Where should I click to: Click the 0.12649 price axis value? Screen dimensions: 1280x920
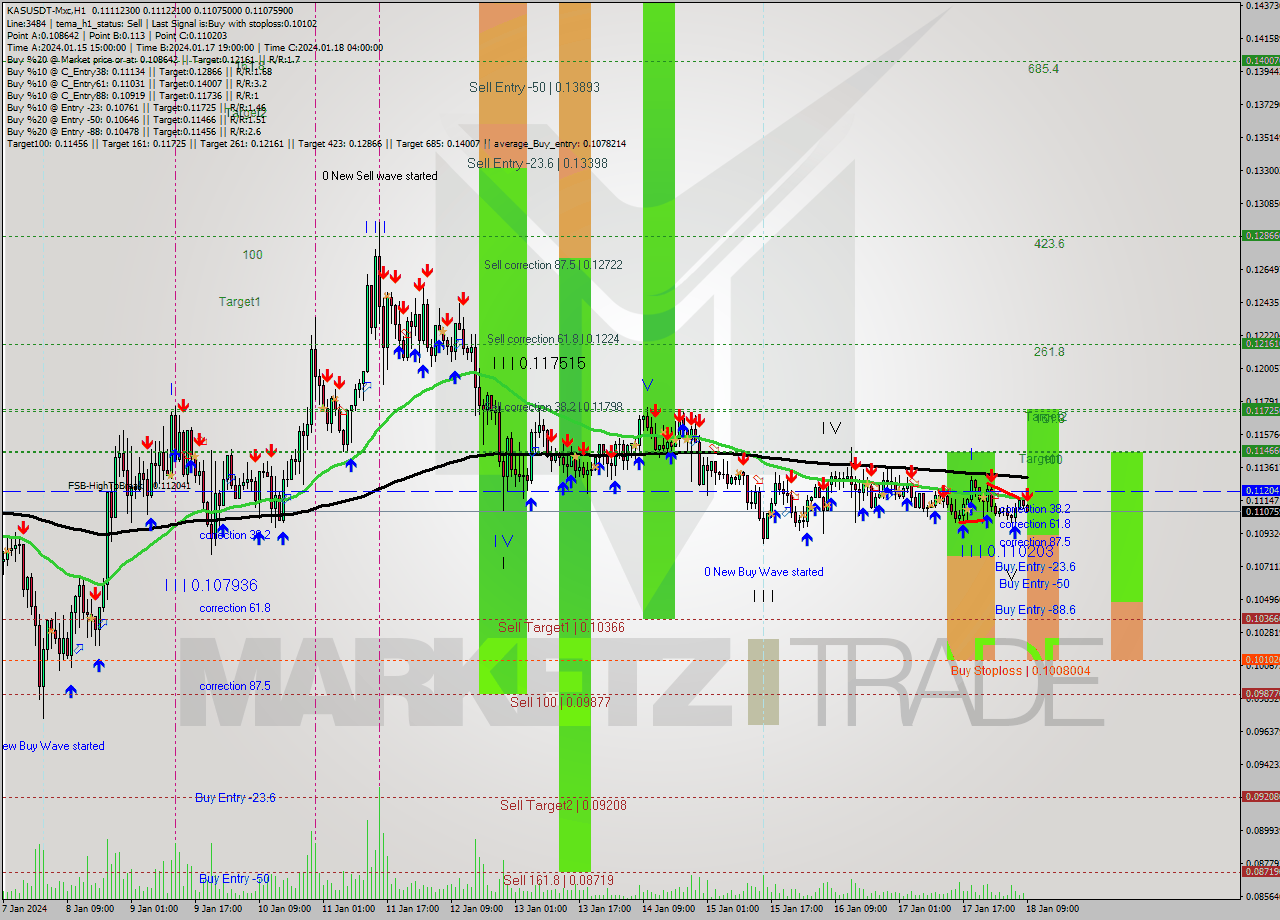pos(1262,269)
